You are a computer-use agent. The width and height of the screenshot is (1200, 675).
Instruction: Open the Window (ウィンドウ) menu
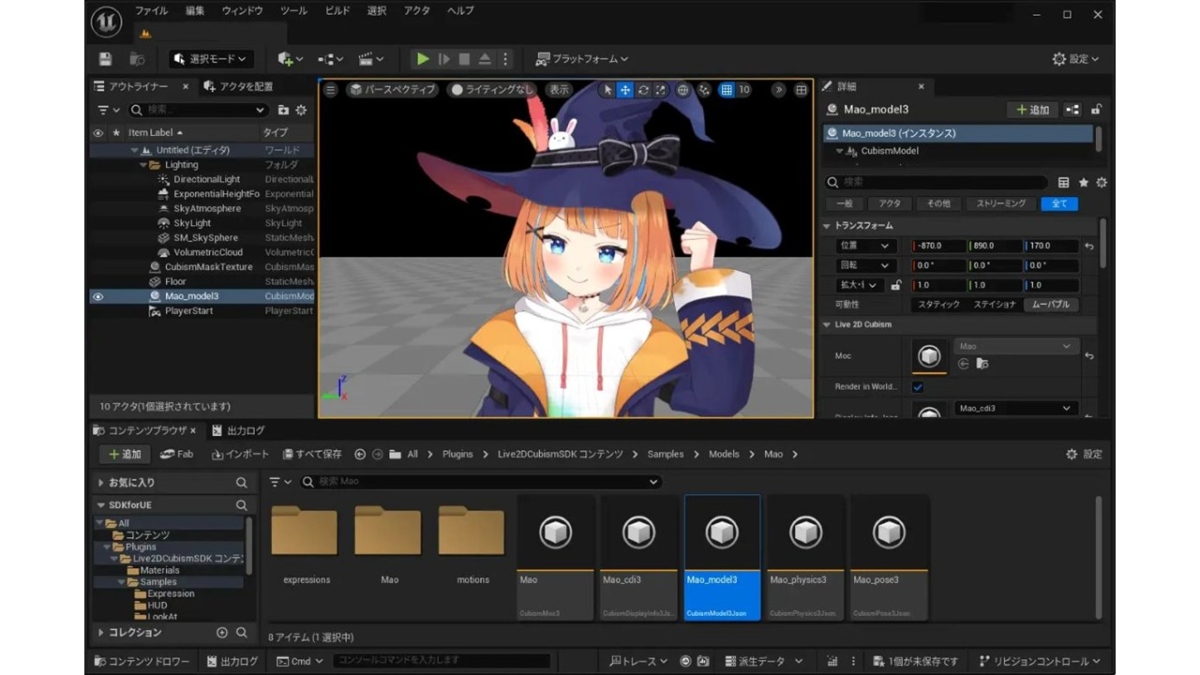(x=242, y=11)
